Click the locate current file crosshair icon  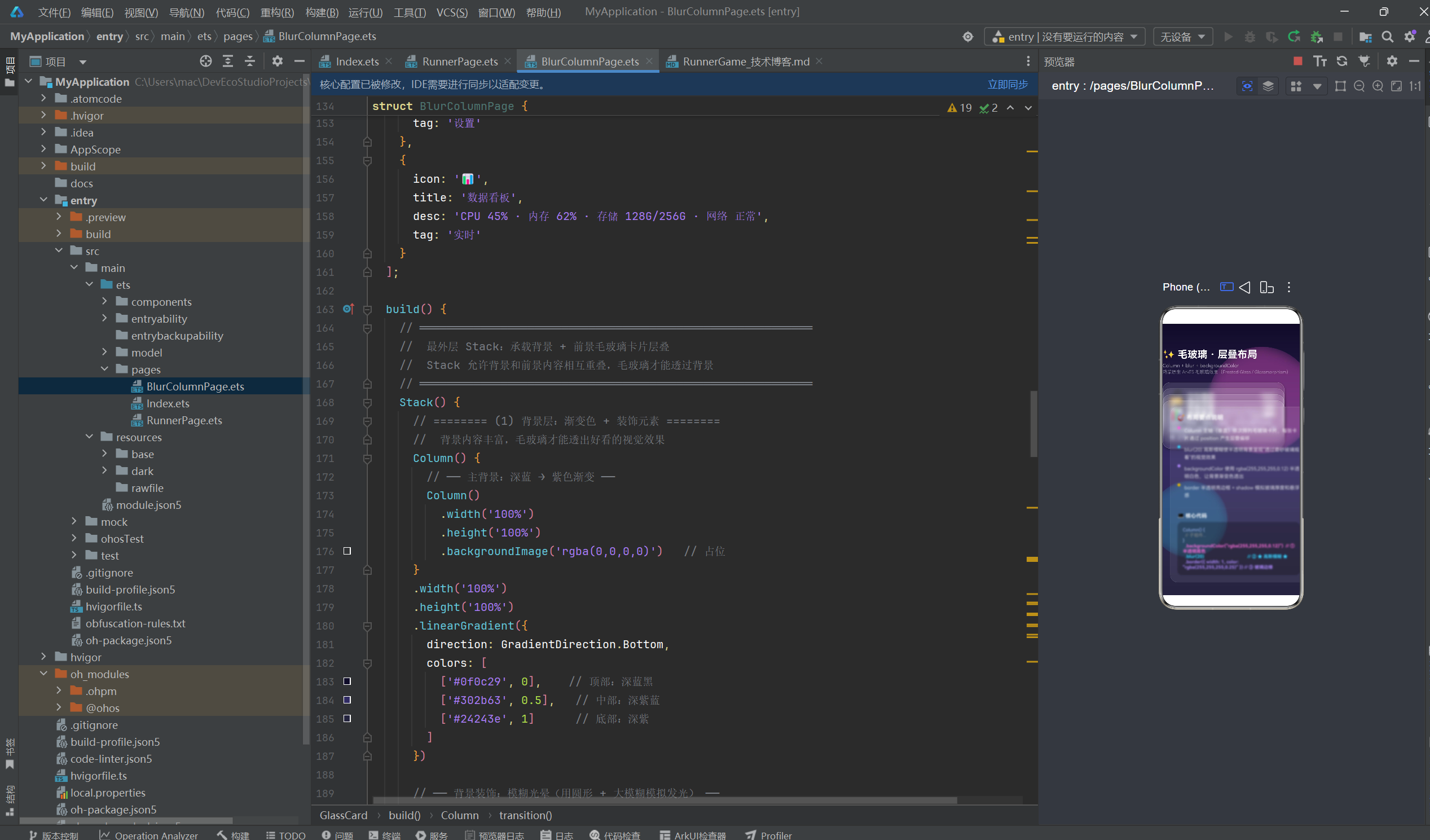coord(205,61)
